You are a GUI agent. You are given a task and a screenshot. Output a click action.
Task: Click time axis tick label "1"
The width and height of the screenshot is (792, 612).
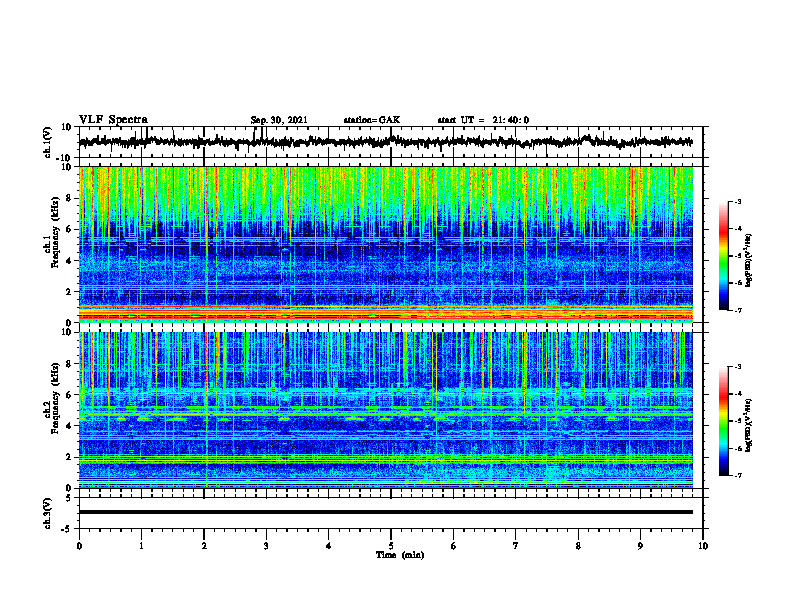pos(141,546)
